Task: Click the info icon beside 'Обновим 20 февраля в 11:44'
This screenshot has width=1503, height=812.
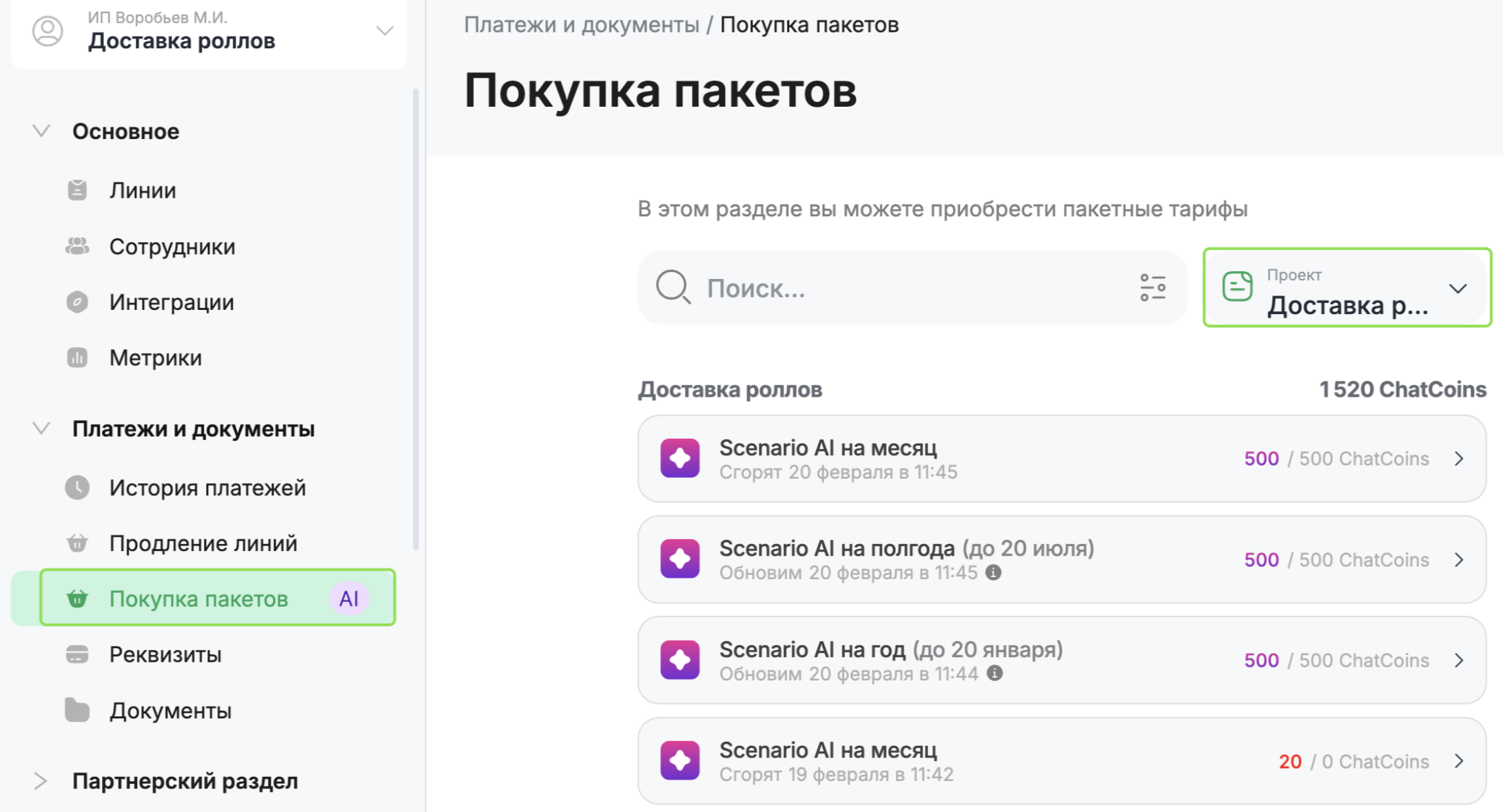Action: click(x=994, y=673)
